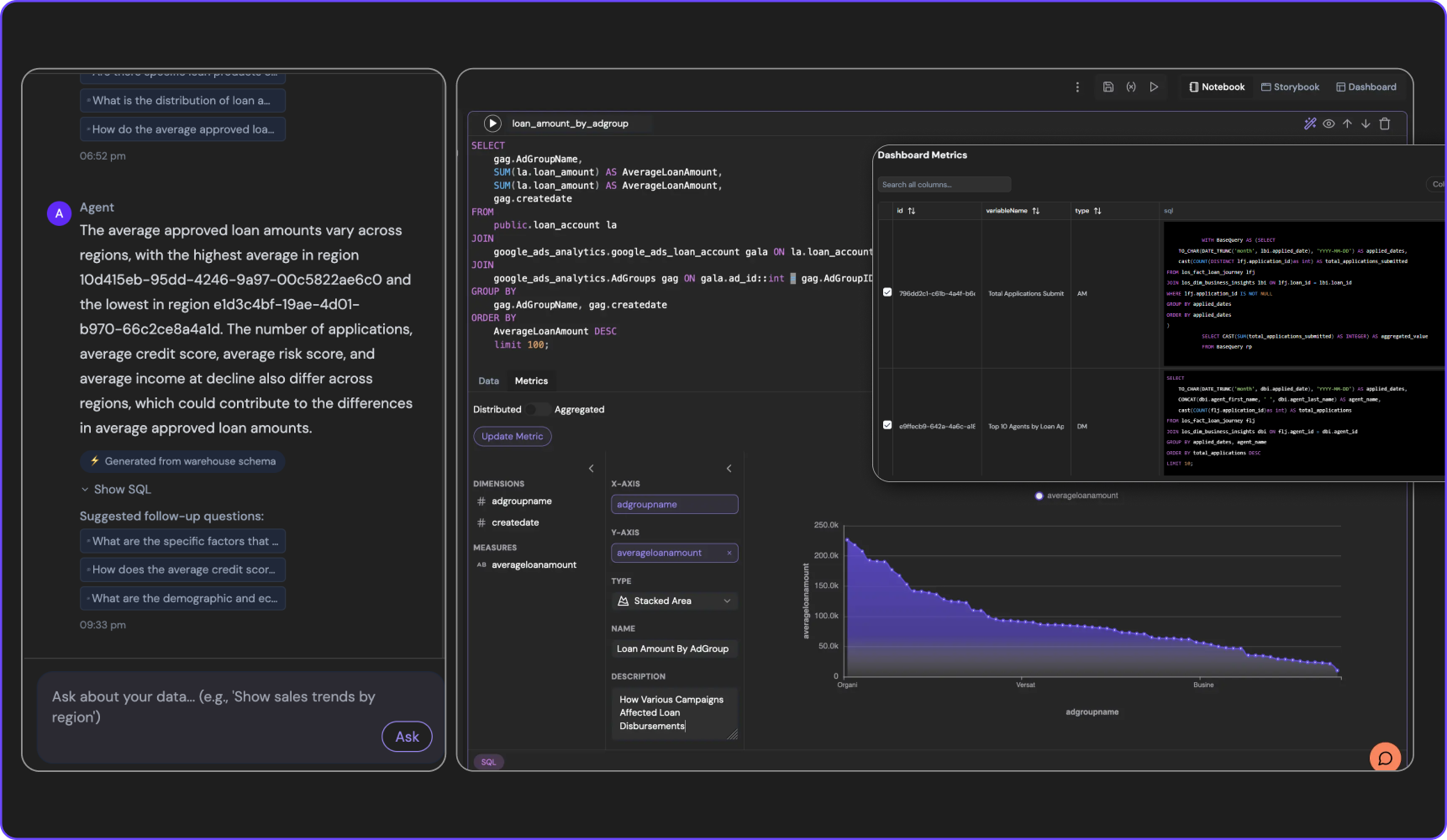
Task: Click the save notebook icon
Action: tap(1108, 87)
